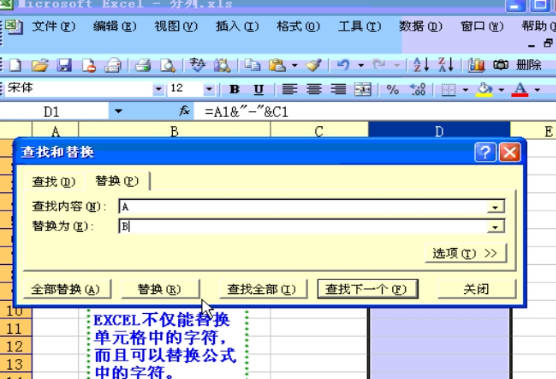
Task: Click the 查找全部(I) button
Action: (262, 289)
